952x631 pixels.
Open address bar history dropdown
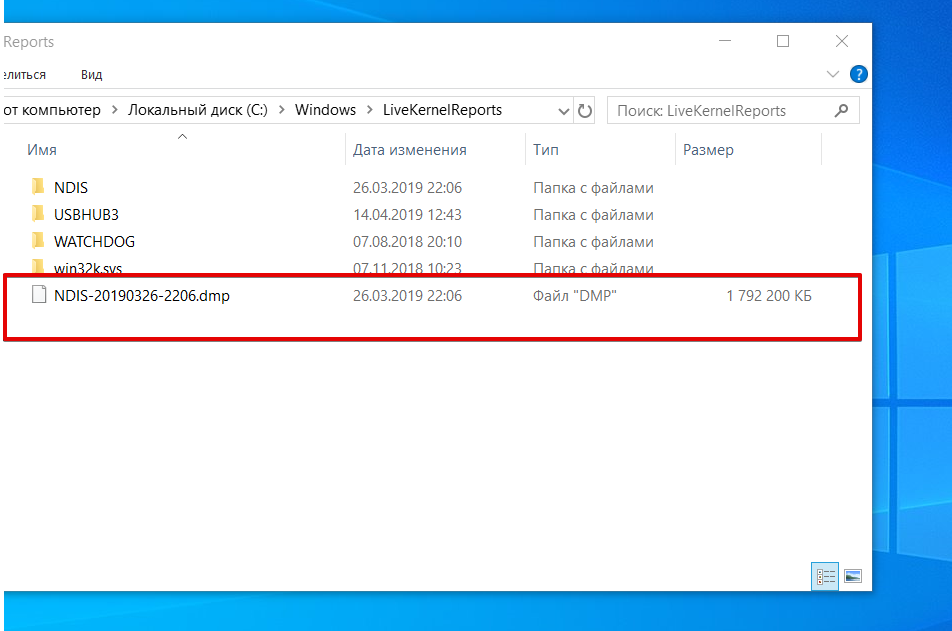point(563,111)
